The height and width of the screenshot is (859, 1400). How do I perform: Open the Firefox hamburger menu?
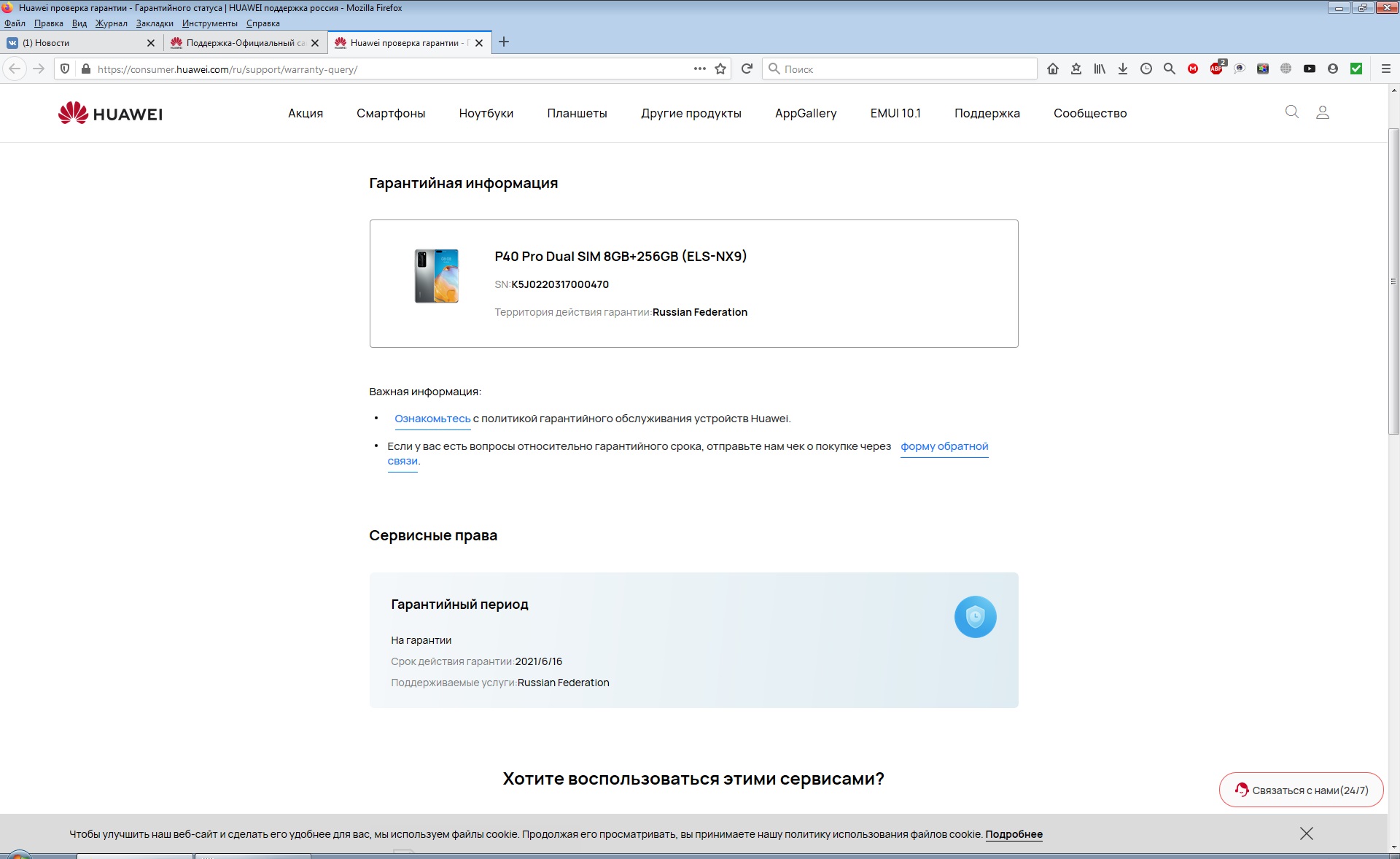[x=1385, y=69]
